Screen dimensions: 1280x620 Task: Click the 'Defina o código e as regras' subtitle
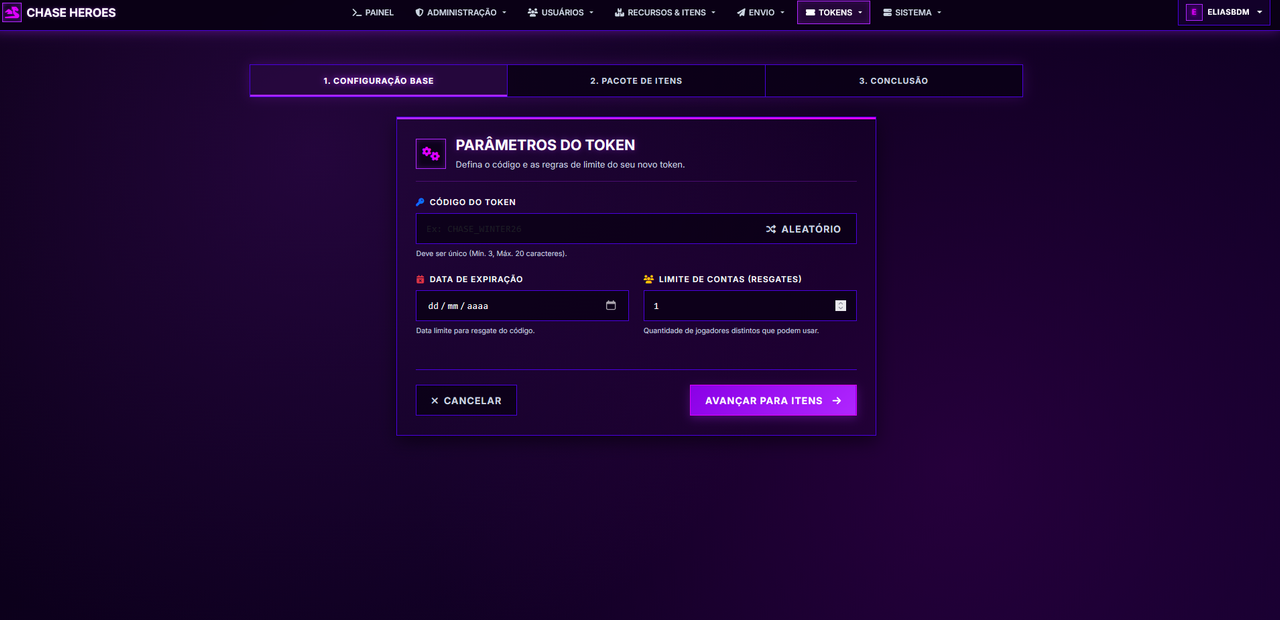tap(570, 164)
